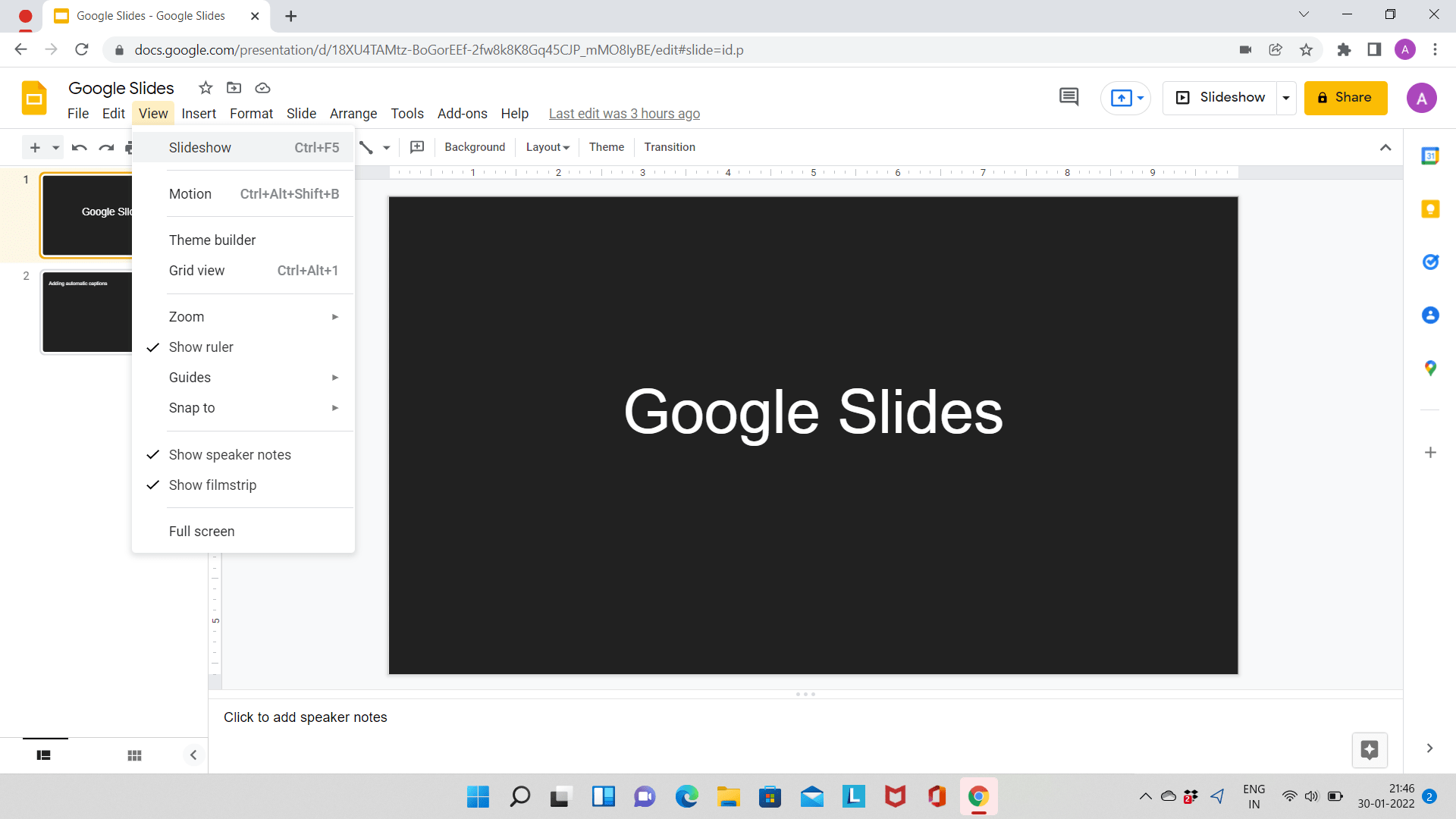
Task: Click the Comments icon in top bar
Action: tap(1069, 97)
